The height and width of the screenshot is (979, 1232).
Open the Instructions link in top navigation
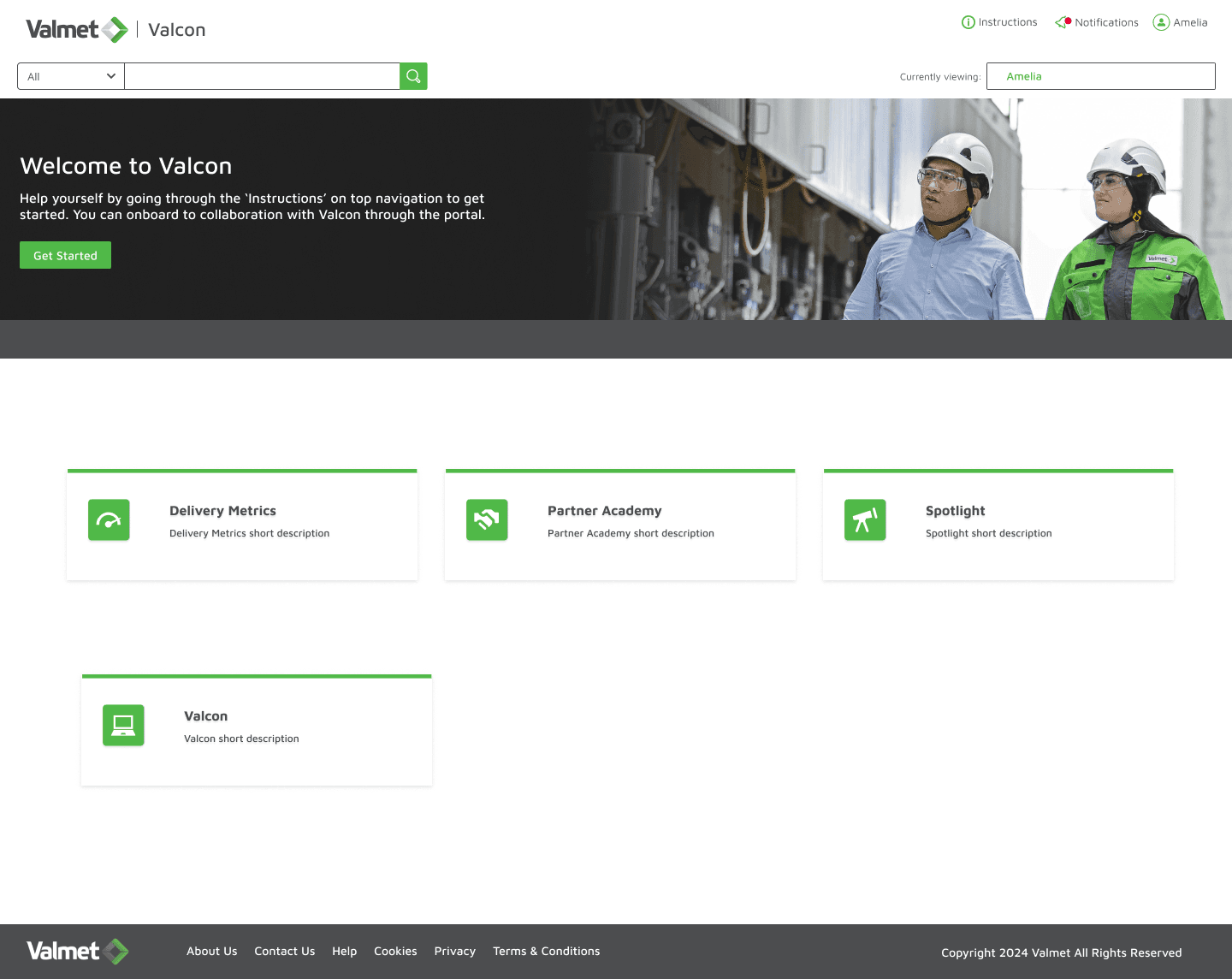(1008, 22)
